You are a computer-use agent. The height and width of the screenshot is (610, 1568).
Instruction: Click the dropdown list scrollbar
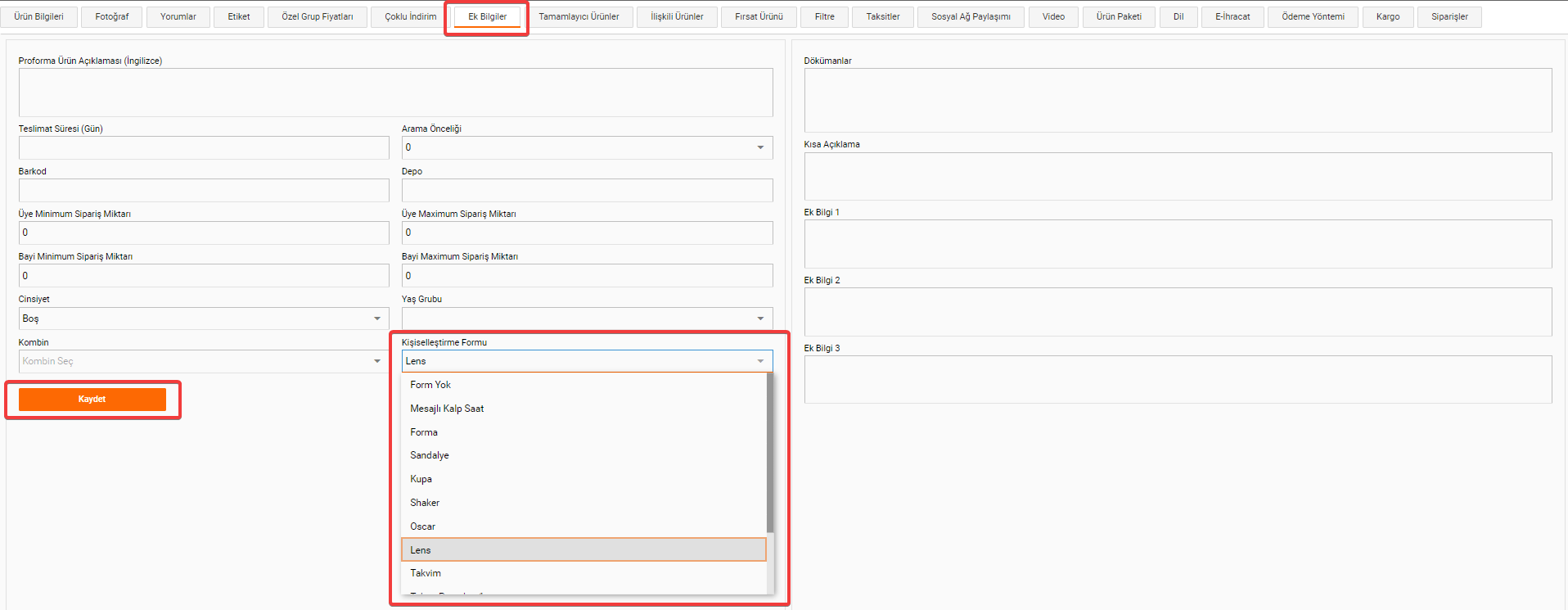pyautogui.click(x=770, y=453)
